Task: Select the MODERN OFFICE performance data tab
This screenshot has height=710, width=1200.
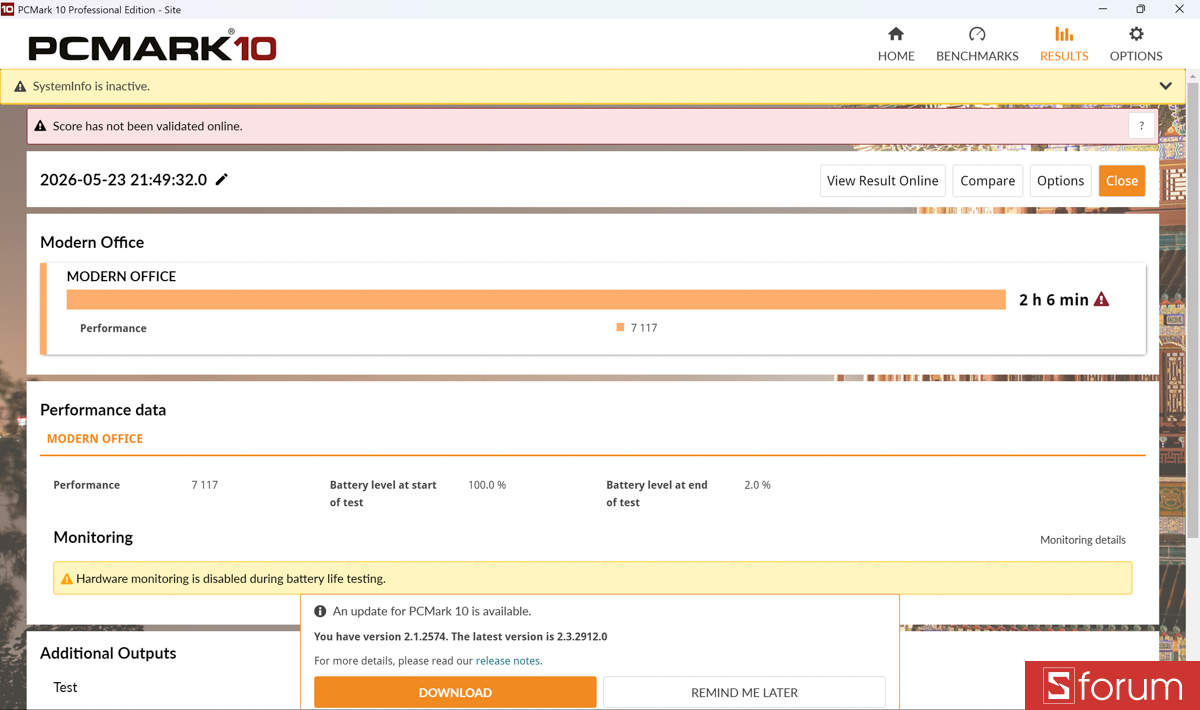Action: [x=95, y=439]
